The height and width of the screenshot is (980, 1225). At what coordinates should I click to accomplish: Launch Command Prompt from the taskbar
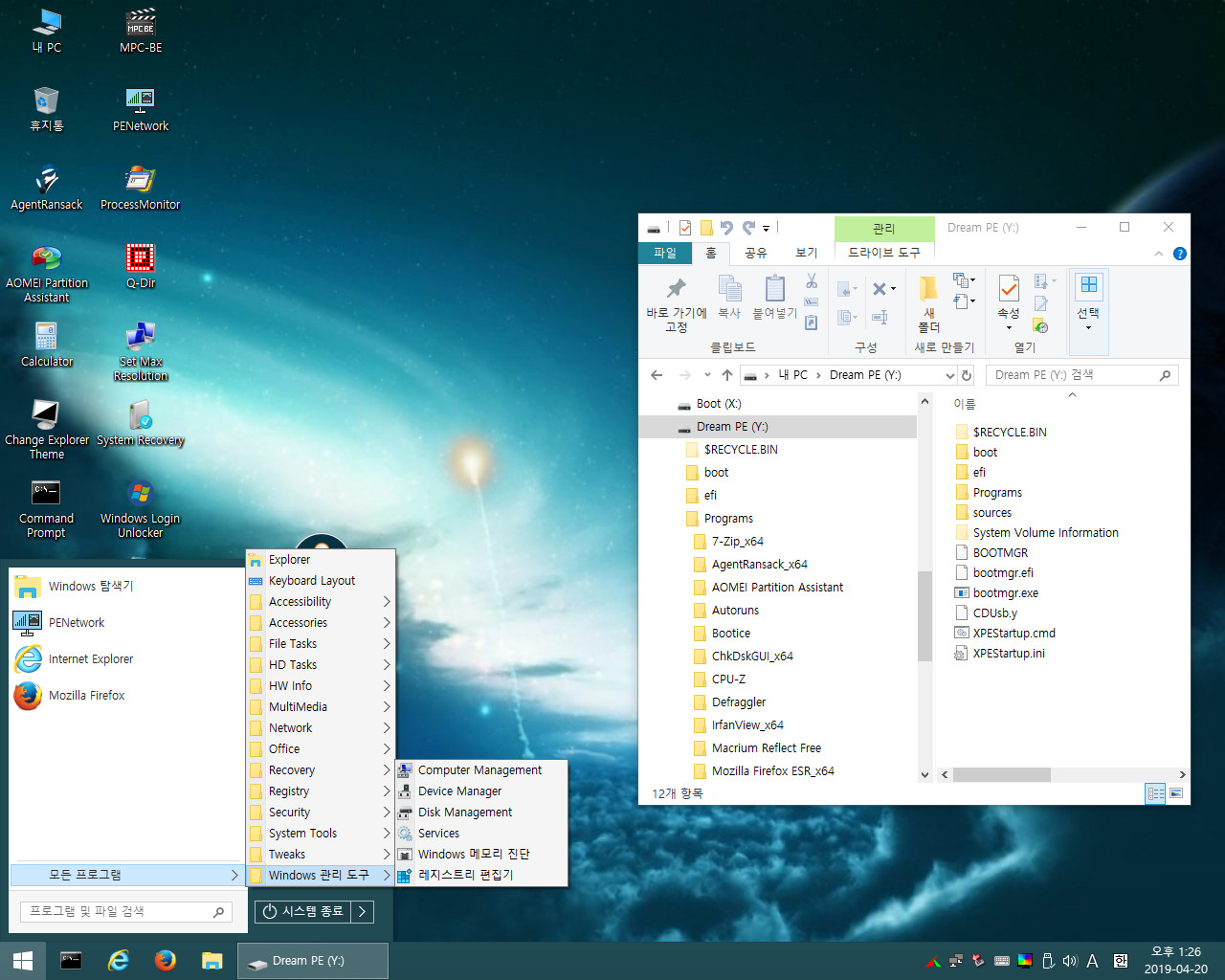point(71,961)
